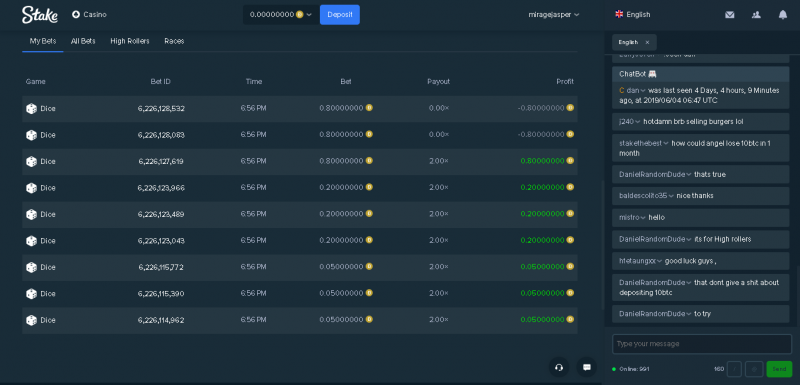Switch to the High Rollers tab
800x385 pixels.
(x=130, y=41)
